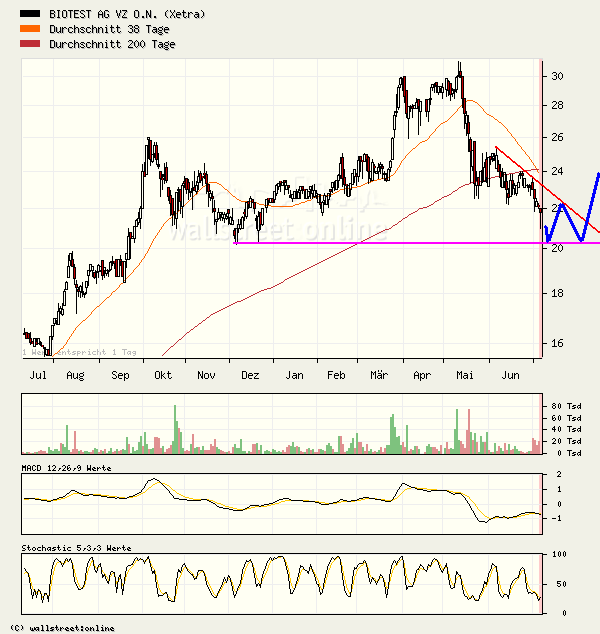Select the 'BIOTEST AG VZ O.N. (Xetra)' legend label

(x=127, y=15)
